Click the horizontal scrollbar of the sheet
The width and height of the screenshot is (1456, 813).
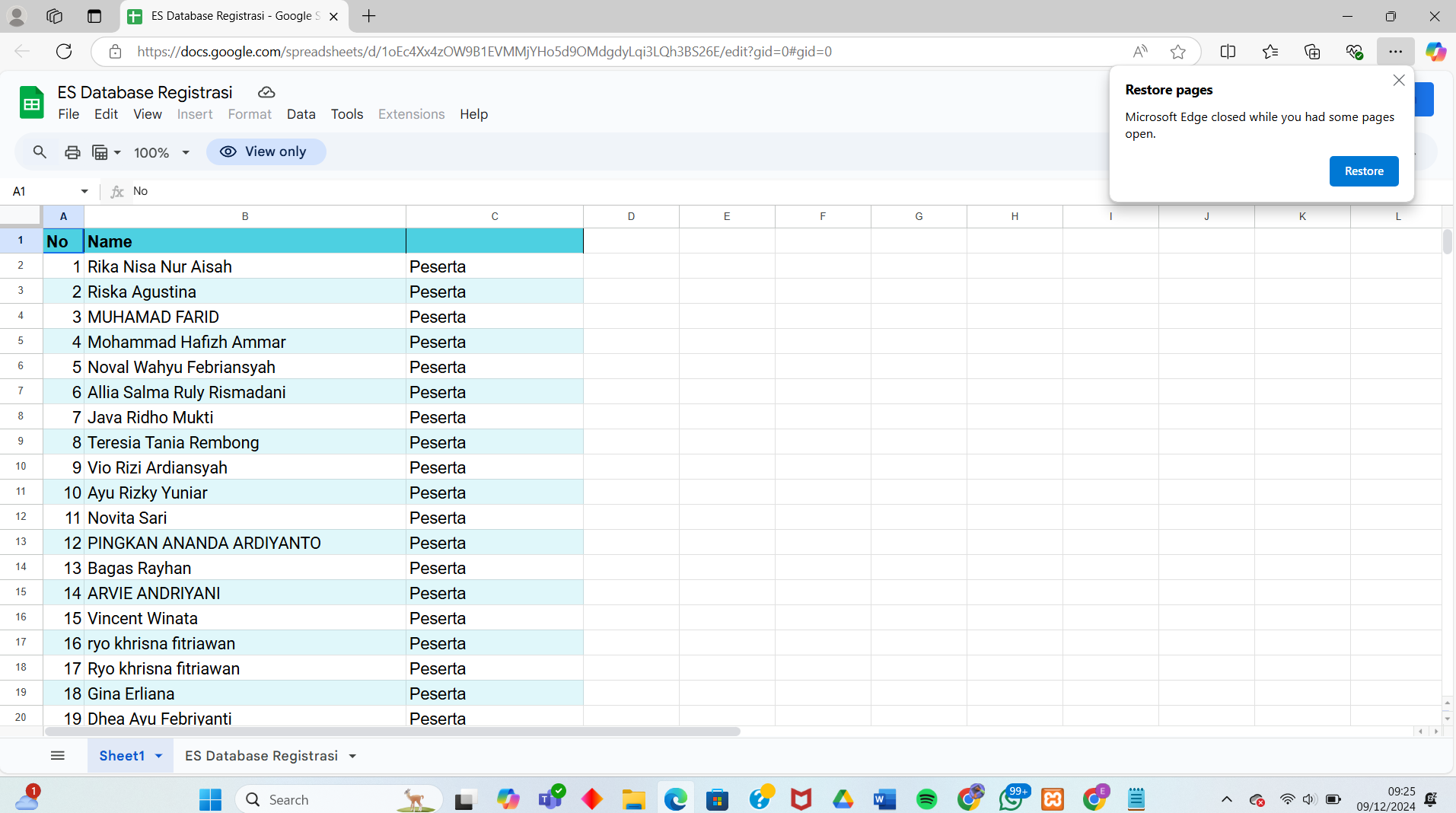(x=393, y=732)
